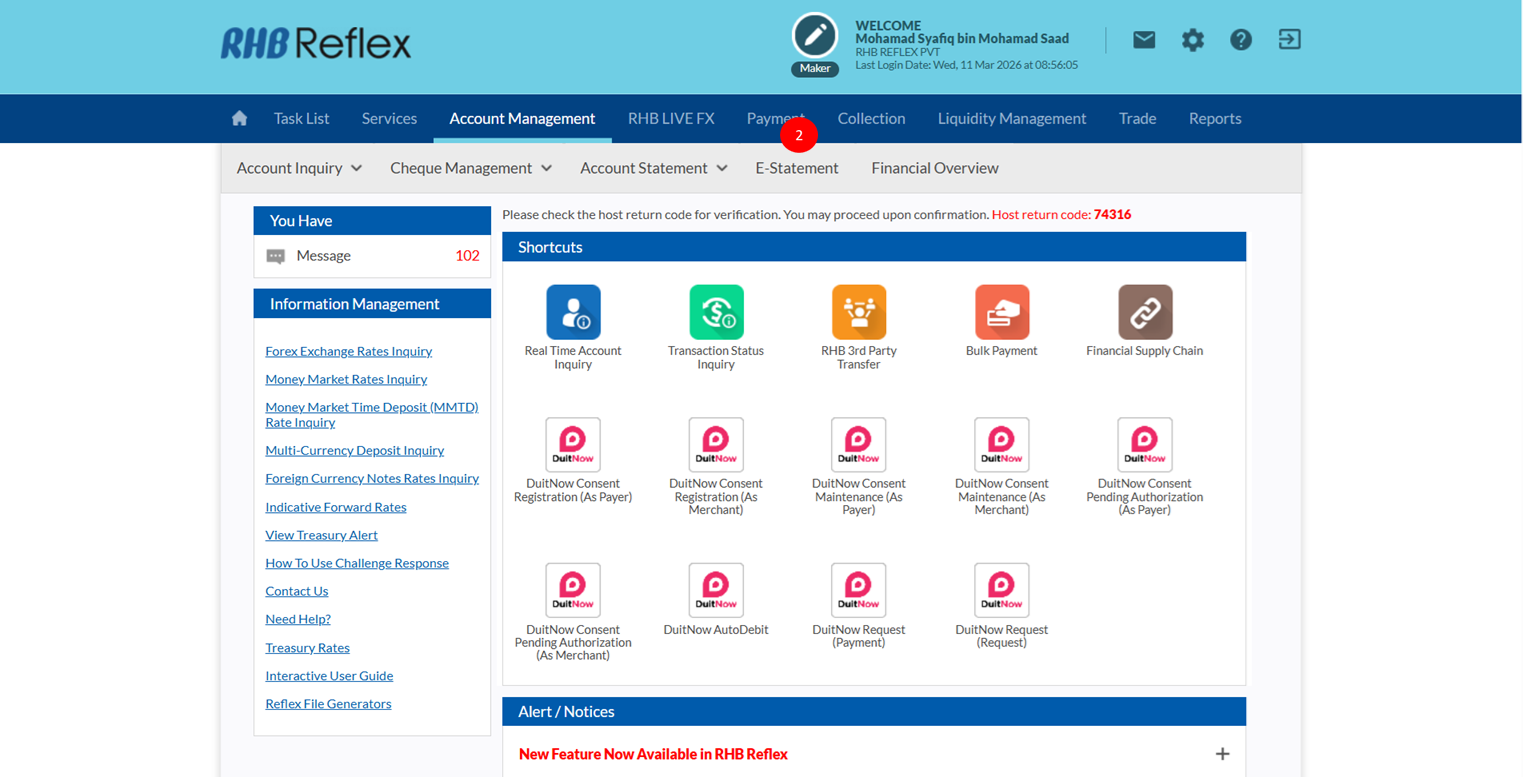Open Transaction Status Inquiry shortcut icon

pyautogui.click(x=716, y=312)
